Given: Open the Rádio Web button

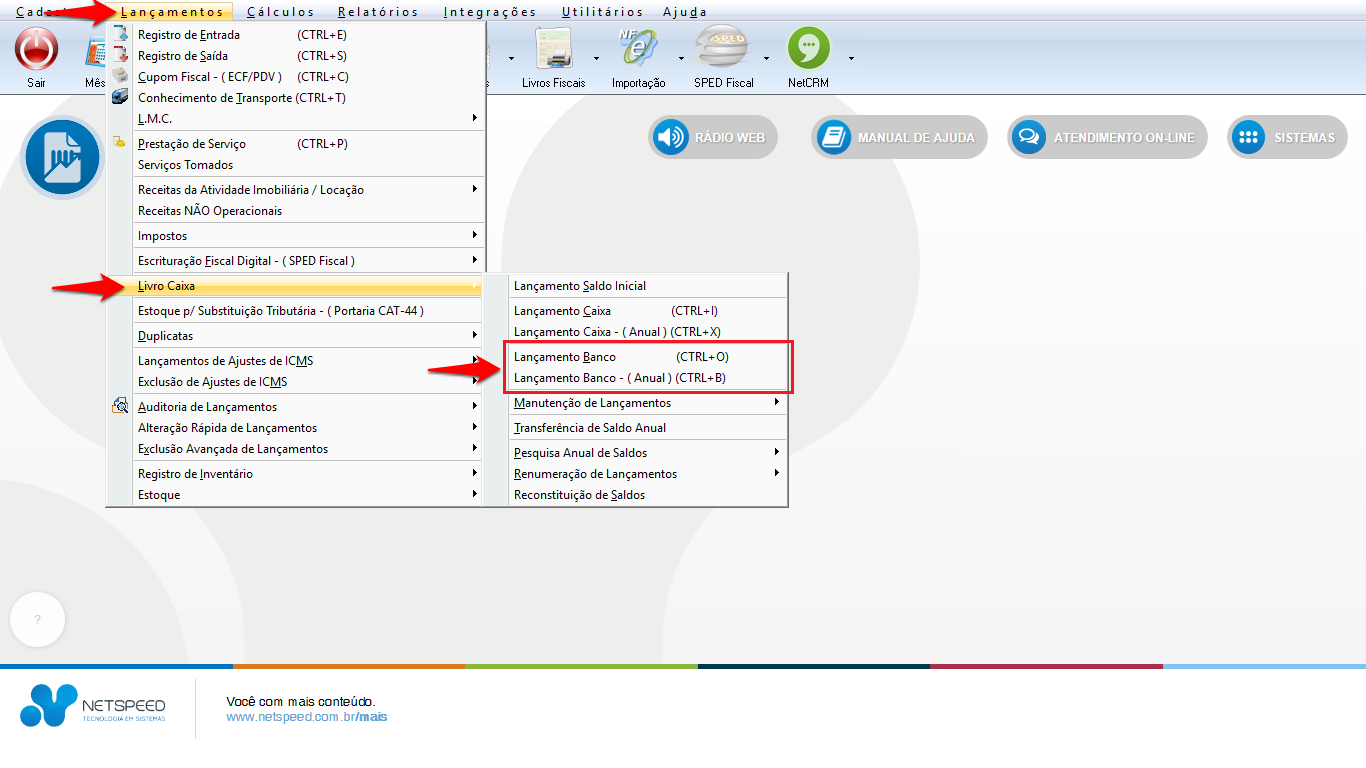Looking at the screenshot, I should [x=713, y=137].
